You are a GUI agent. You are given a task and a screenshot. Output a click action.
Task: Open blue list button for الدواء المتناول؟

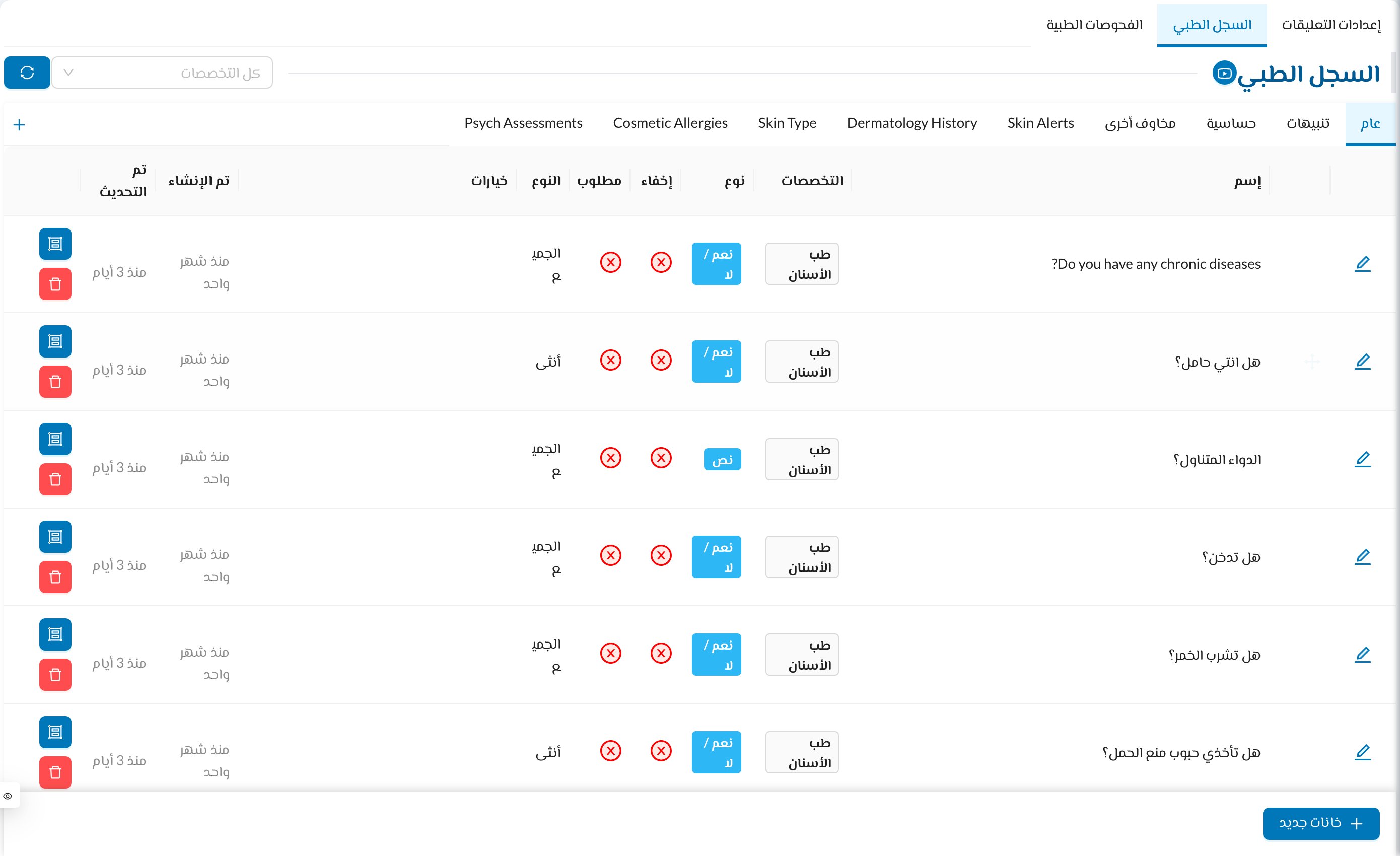coord(55,439)
